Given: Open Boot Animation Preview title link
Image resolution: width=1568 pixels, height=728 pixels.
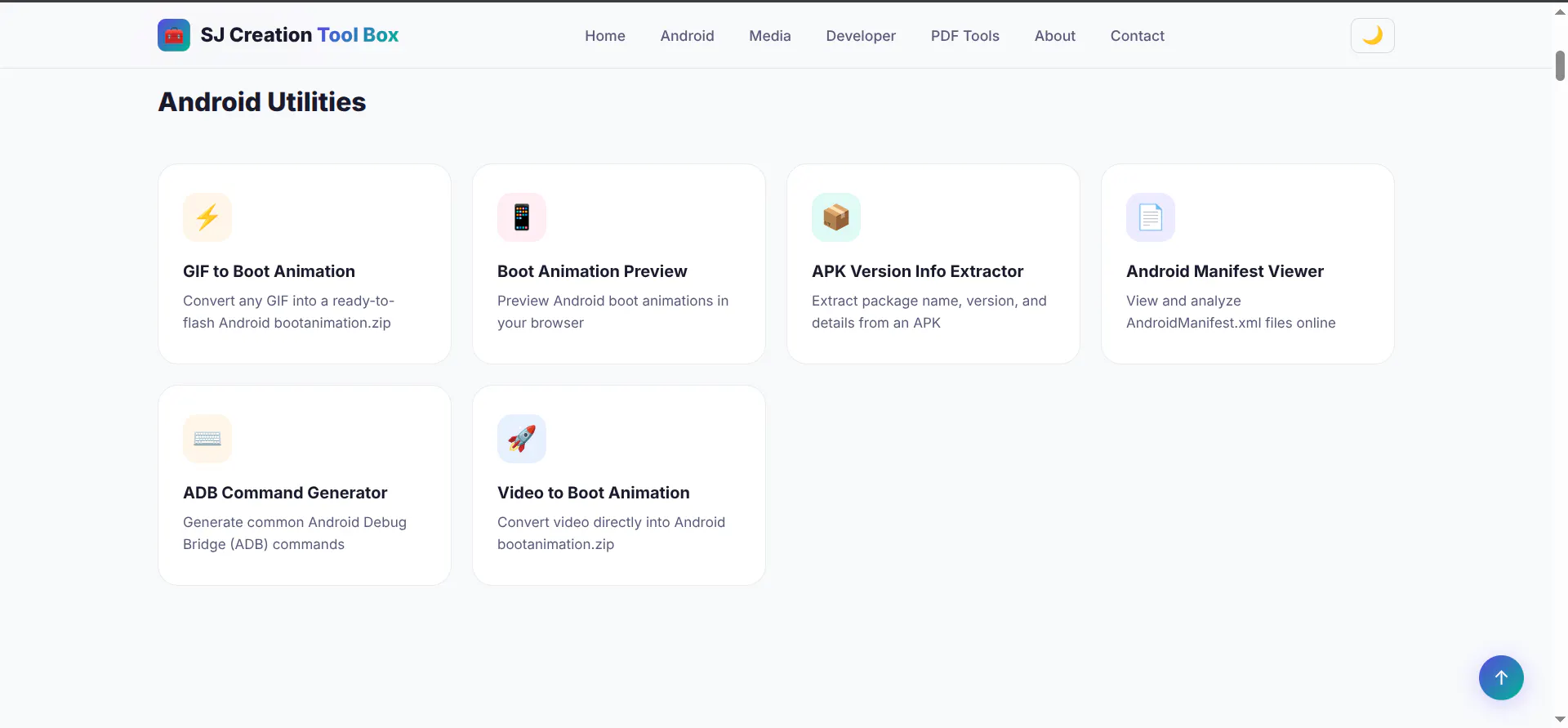Looking at the screenshot, I should pos(592,271).
